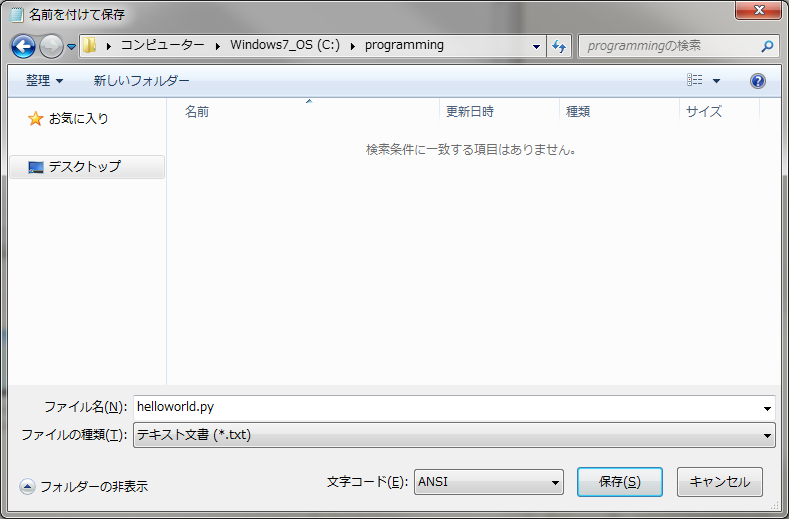Screen dimensions: 789x519
Task: Click the desktop monitor icon in sidebar
Action: pyautogui.click(x=36, y=167)
